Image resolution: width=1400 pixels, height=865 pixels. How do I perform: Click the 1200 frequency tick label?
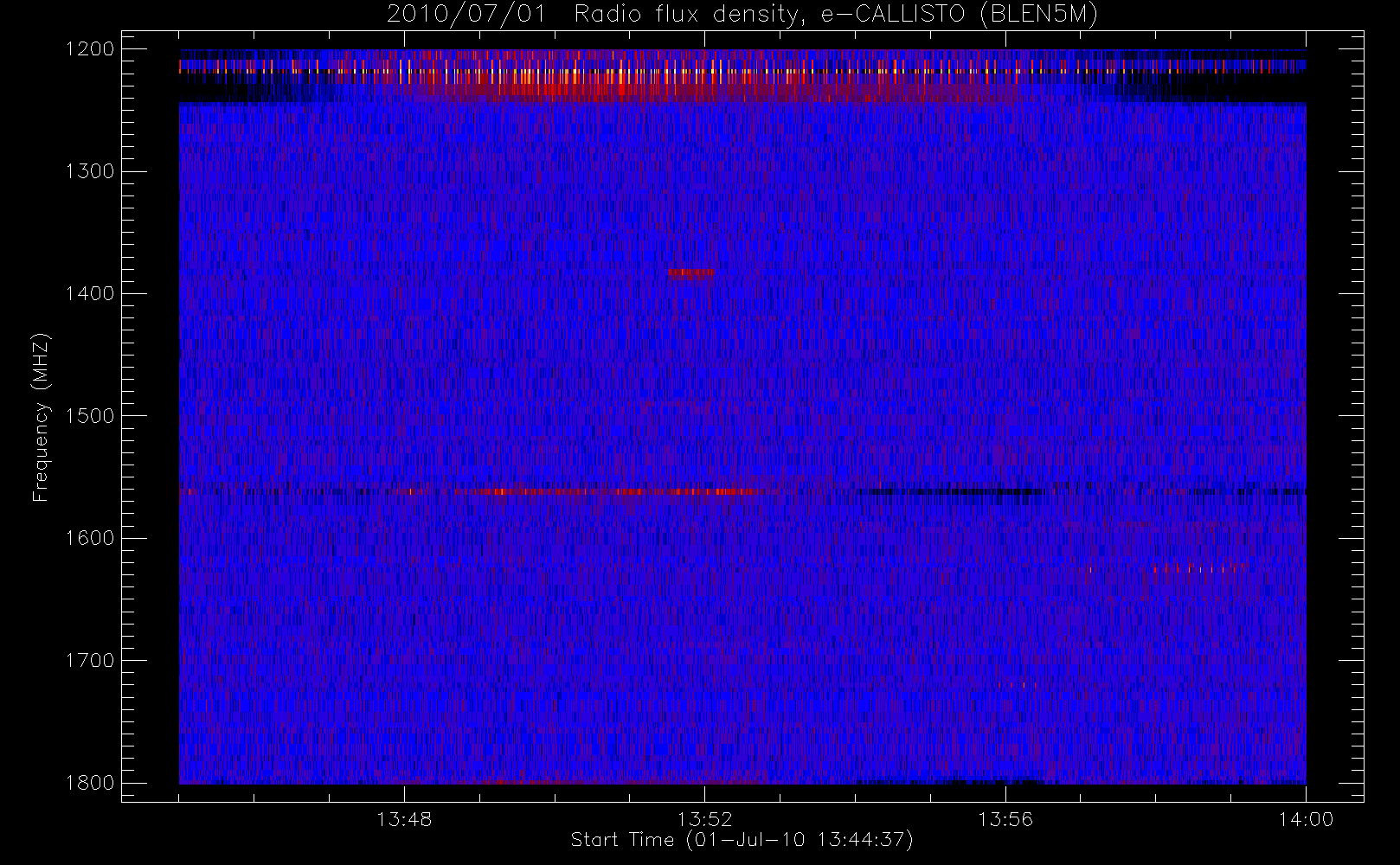(x=90, y=49)
